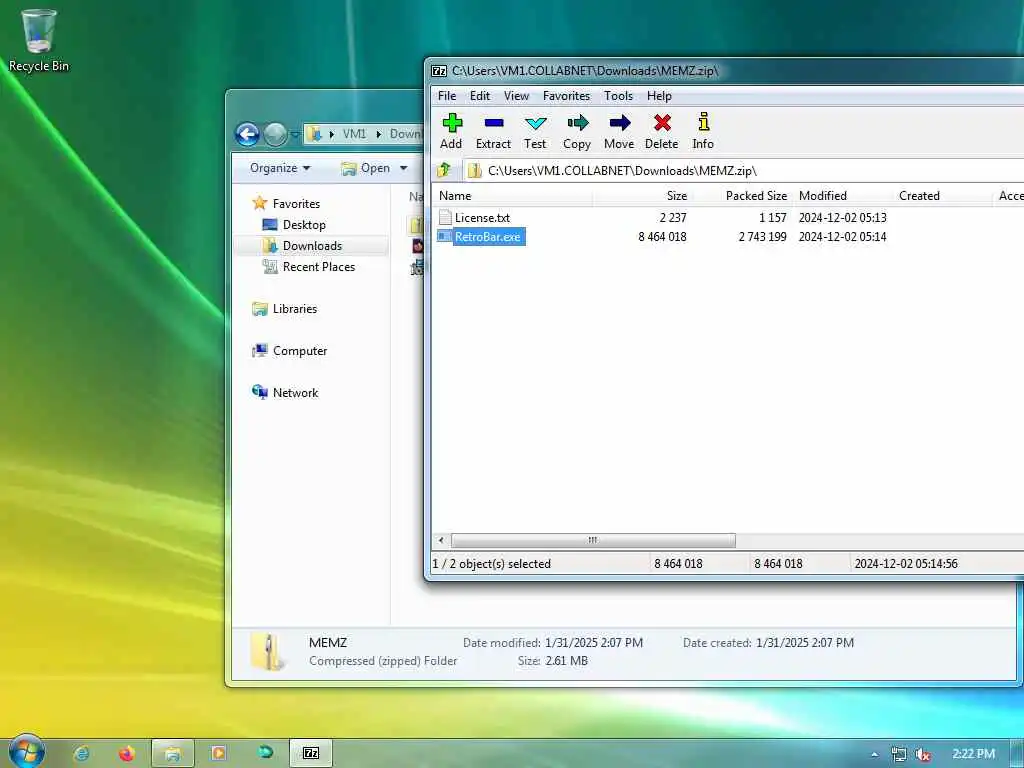Sort by Size column header
Screen dimensions: 1024x768
click(642, 195)
